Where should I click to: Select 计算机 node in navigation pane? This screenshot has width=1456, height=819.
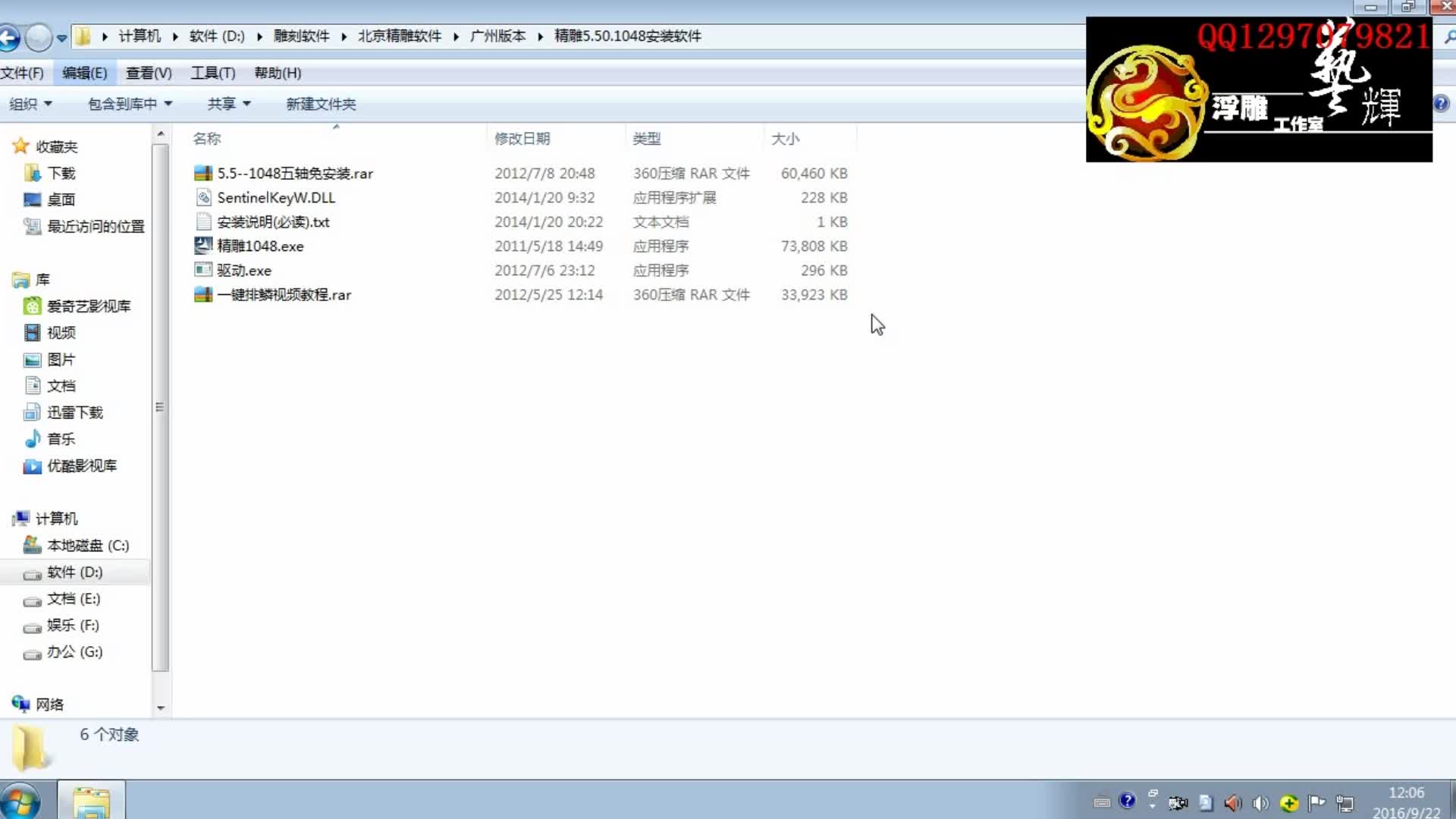[45, 519]
